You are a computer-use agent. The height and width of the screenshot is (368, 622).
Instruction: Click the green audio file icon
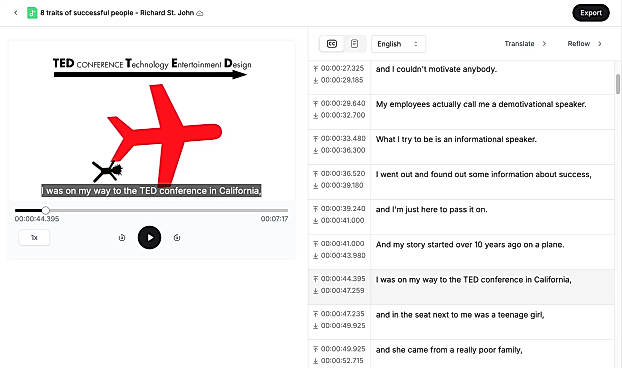click(x=32, y=13)
